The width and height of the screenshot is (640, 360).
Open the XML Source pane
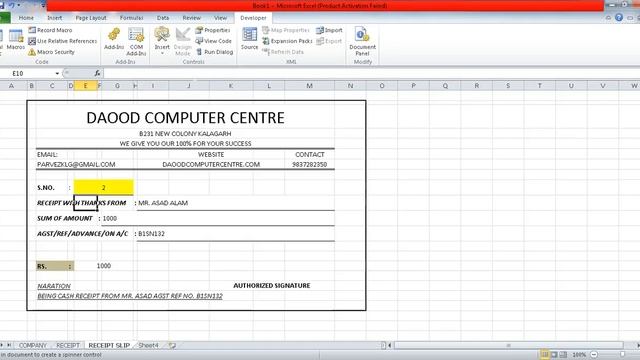pyautogui.click(x=249, y=39)
